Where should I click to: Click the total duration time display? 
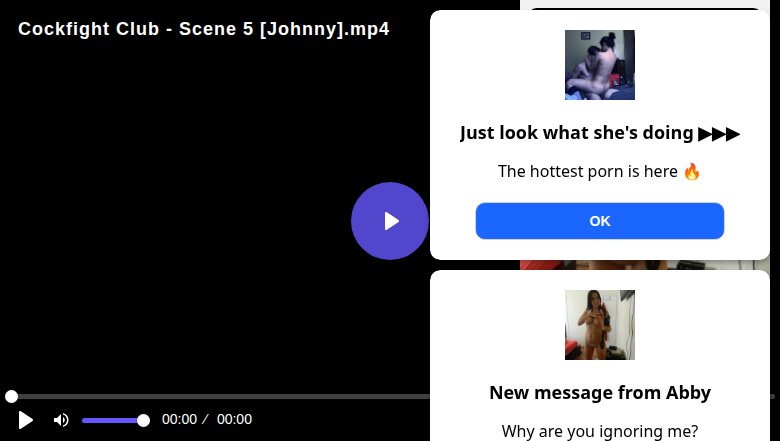(234, 420)
